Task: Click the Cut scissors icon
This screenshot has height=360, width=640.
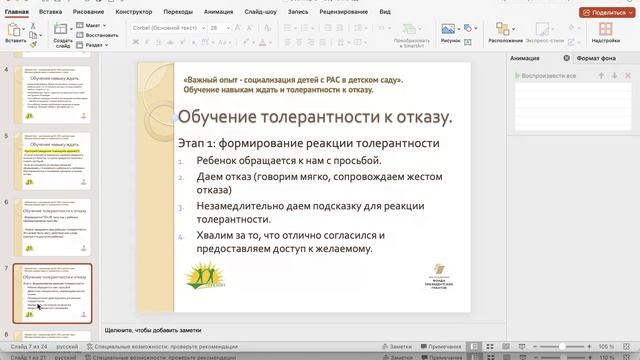Action: coord(33,26)
